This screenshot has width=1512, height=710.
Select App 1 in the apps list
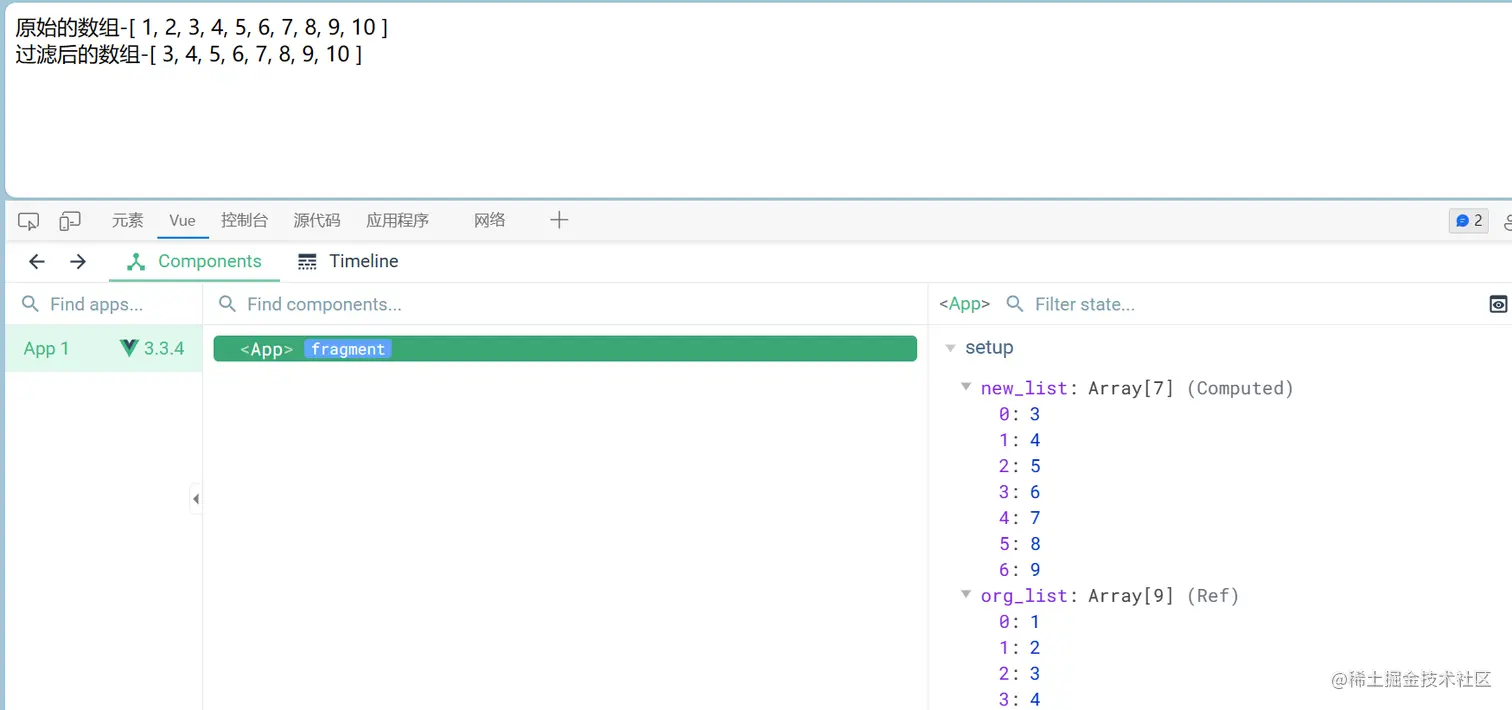[104, 348]
